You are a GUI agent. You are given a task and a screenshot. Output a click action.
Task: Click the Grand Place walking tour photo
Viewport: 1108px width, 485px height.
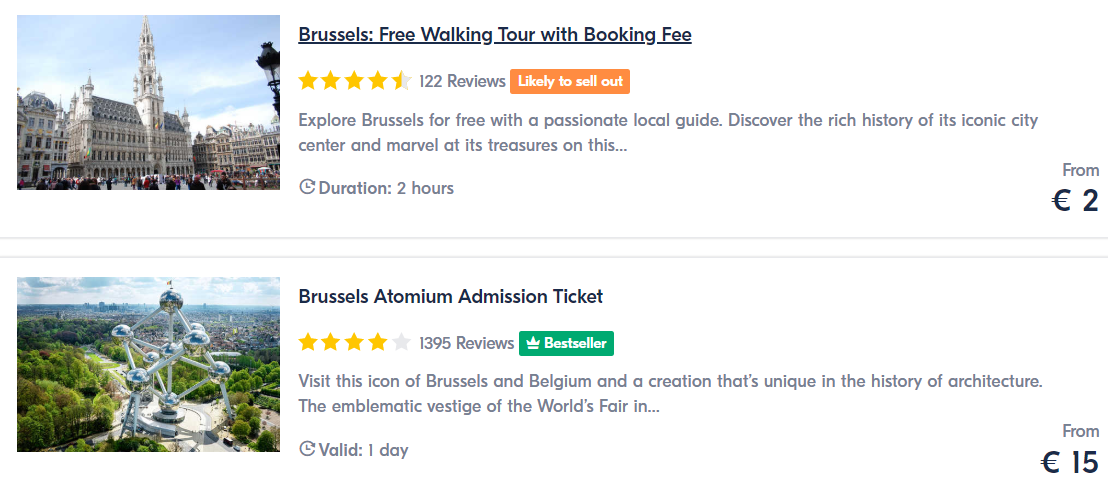point(148,103)
